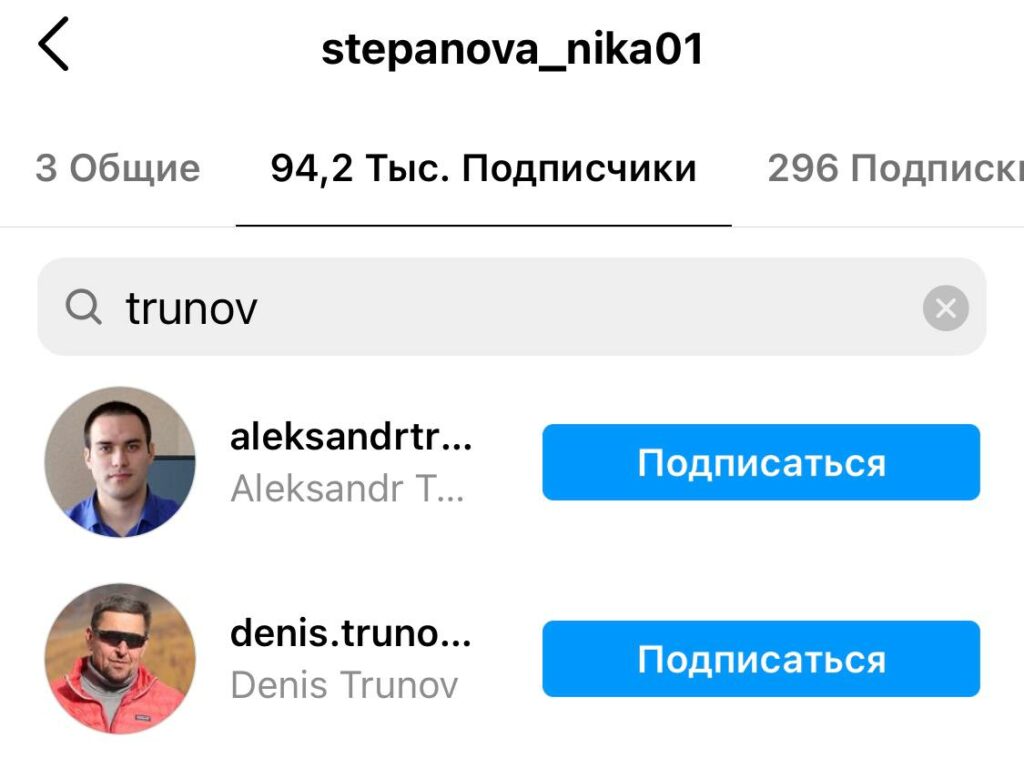1024x768 pixels.
Task: Follow denis.truno... with Подписаться button
Action: coord(761,659)
